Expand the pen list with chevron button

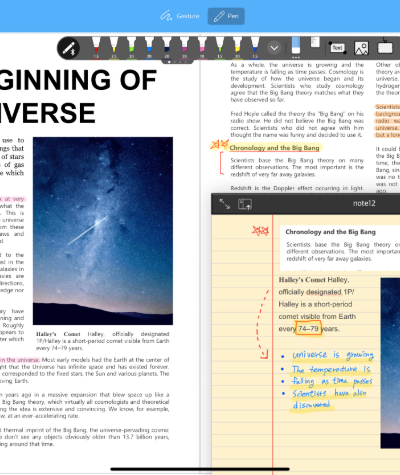274,48
